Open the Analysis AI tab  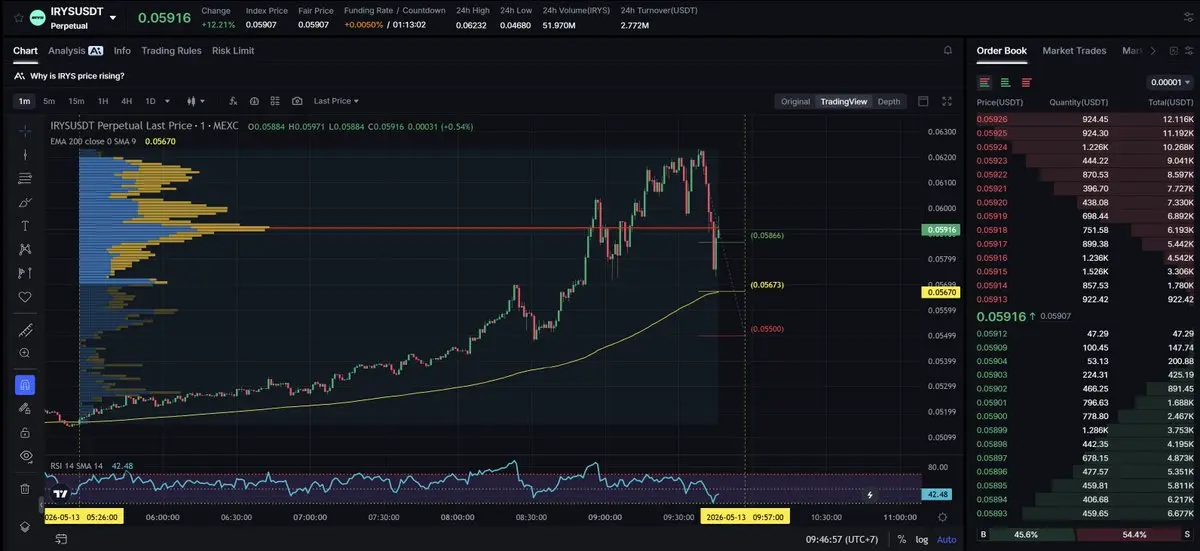(x=75, y=50)
